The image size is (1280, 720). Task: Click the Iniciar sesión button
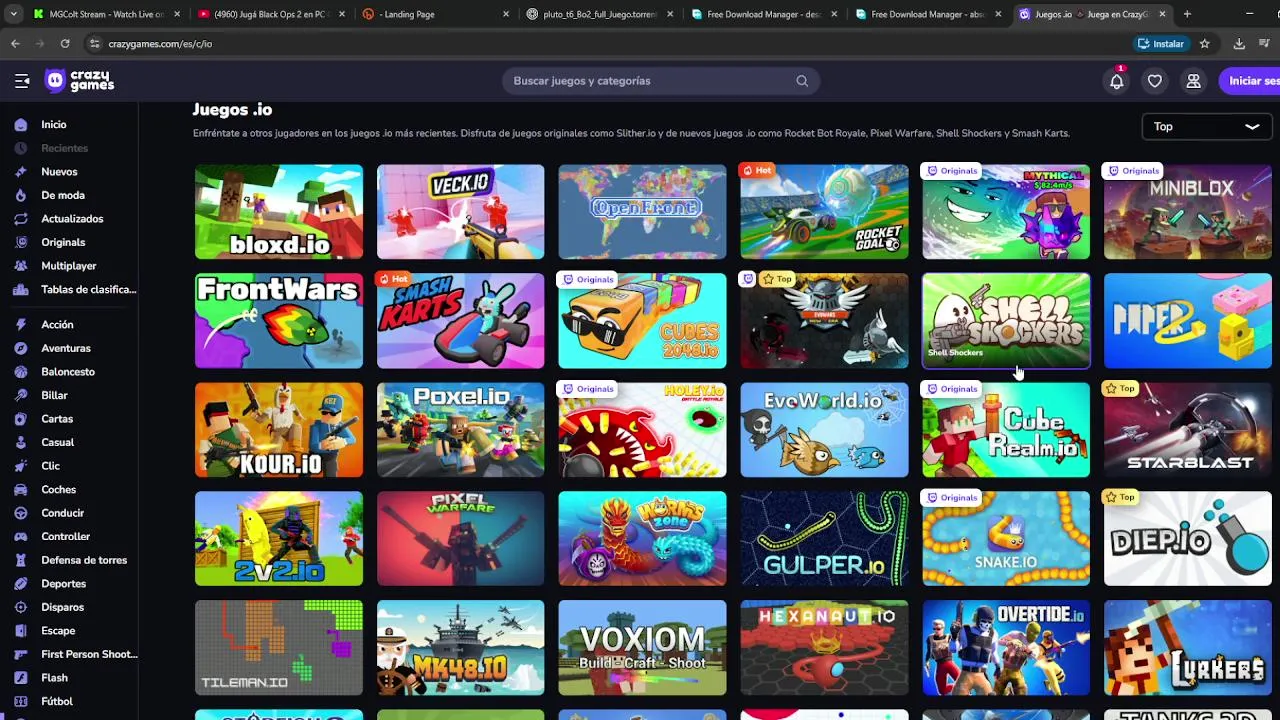[1250, 81]
